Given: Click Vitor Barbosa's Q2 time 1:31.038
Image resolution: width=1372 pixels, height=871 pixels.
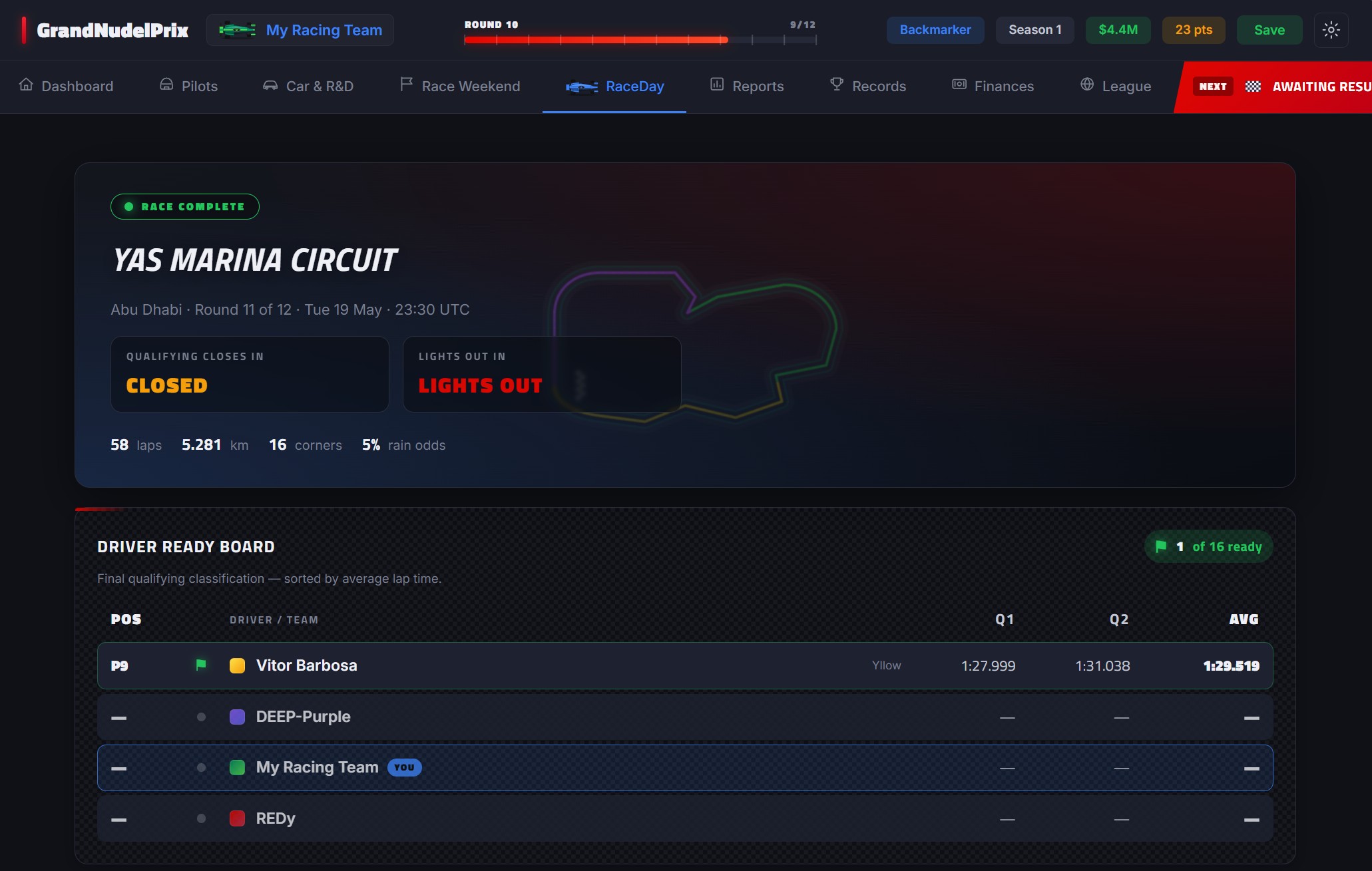Looking at the screenshot, I should (1102, 665).
